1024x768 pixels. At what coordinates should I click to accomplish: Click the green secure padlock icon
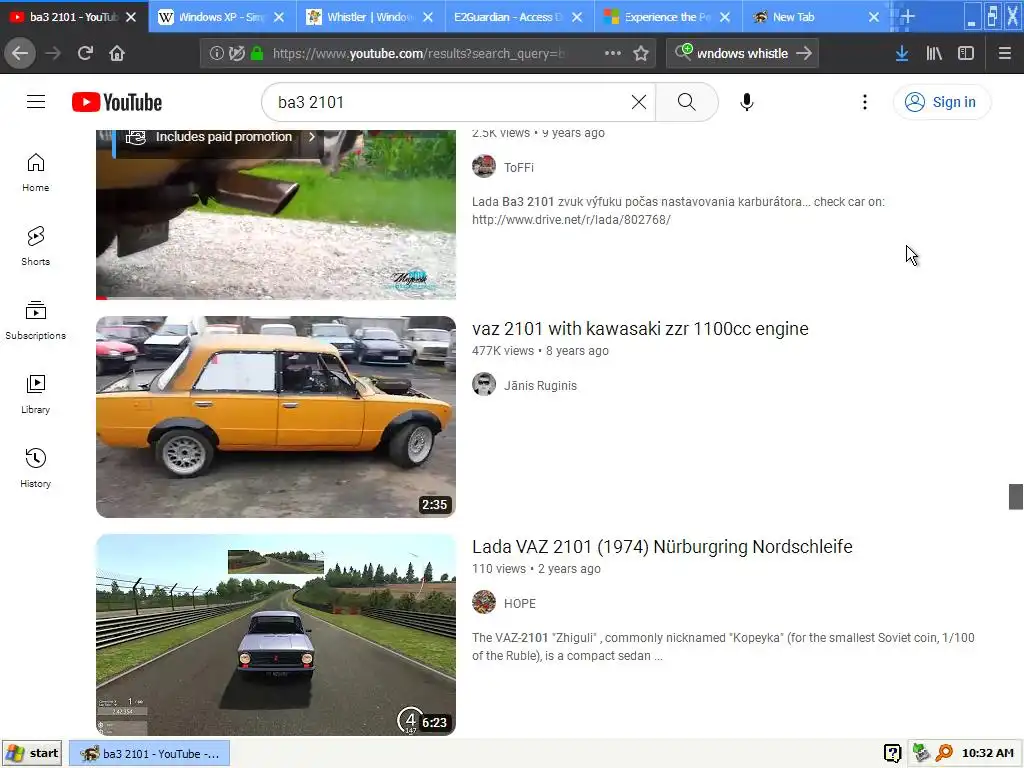coord(257,54)
